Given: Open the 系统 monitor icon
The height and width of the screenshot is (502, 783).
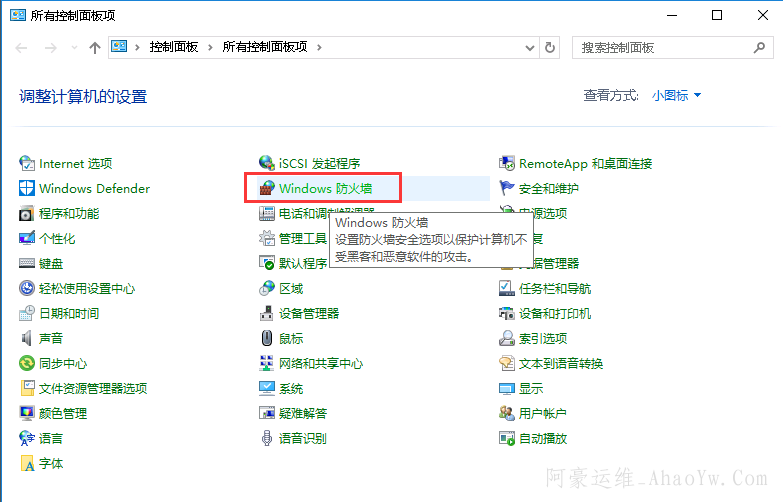Looking at the screenshot, I should (267, 388).
